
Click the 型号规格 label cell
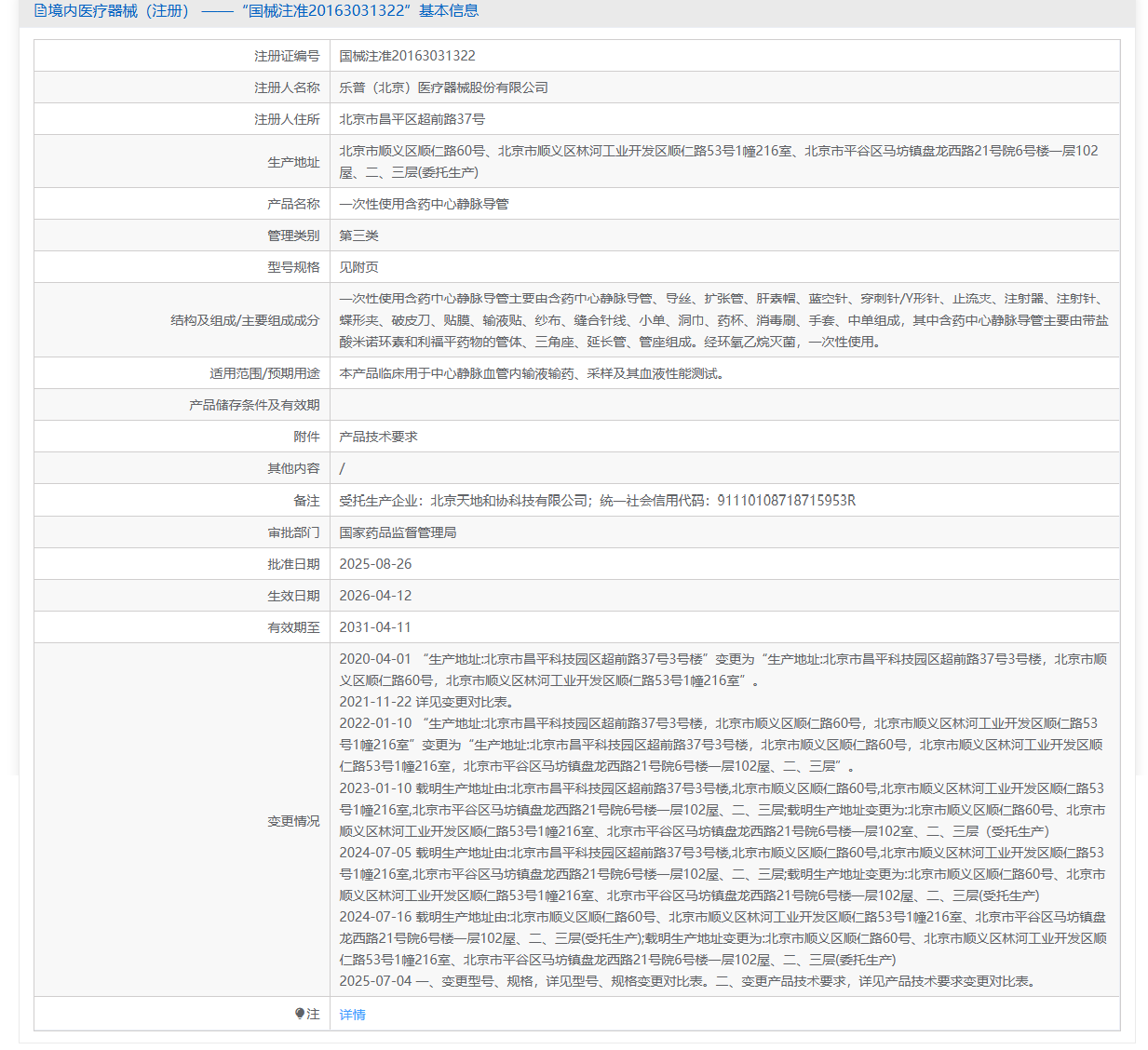pos(182,267)
